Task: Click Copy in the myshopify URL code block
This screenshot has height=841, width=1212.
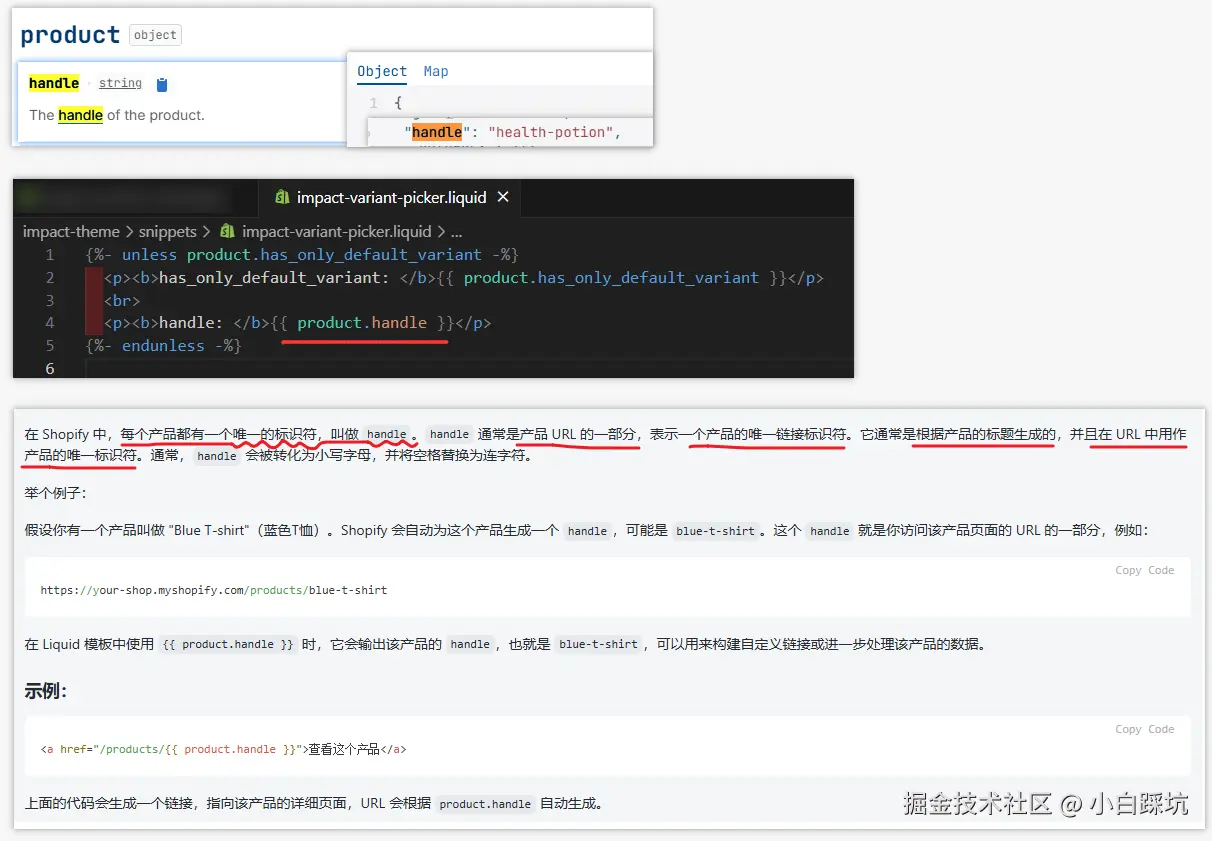Action: point(1128,570)
